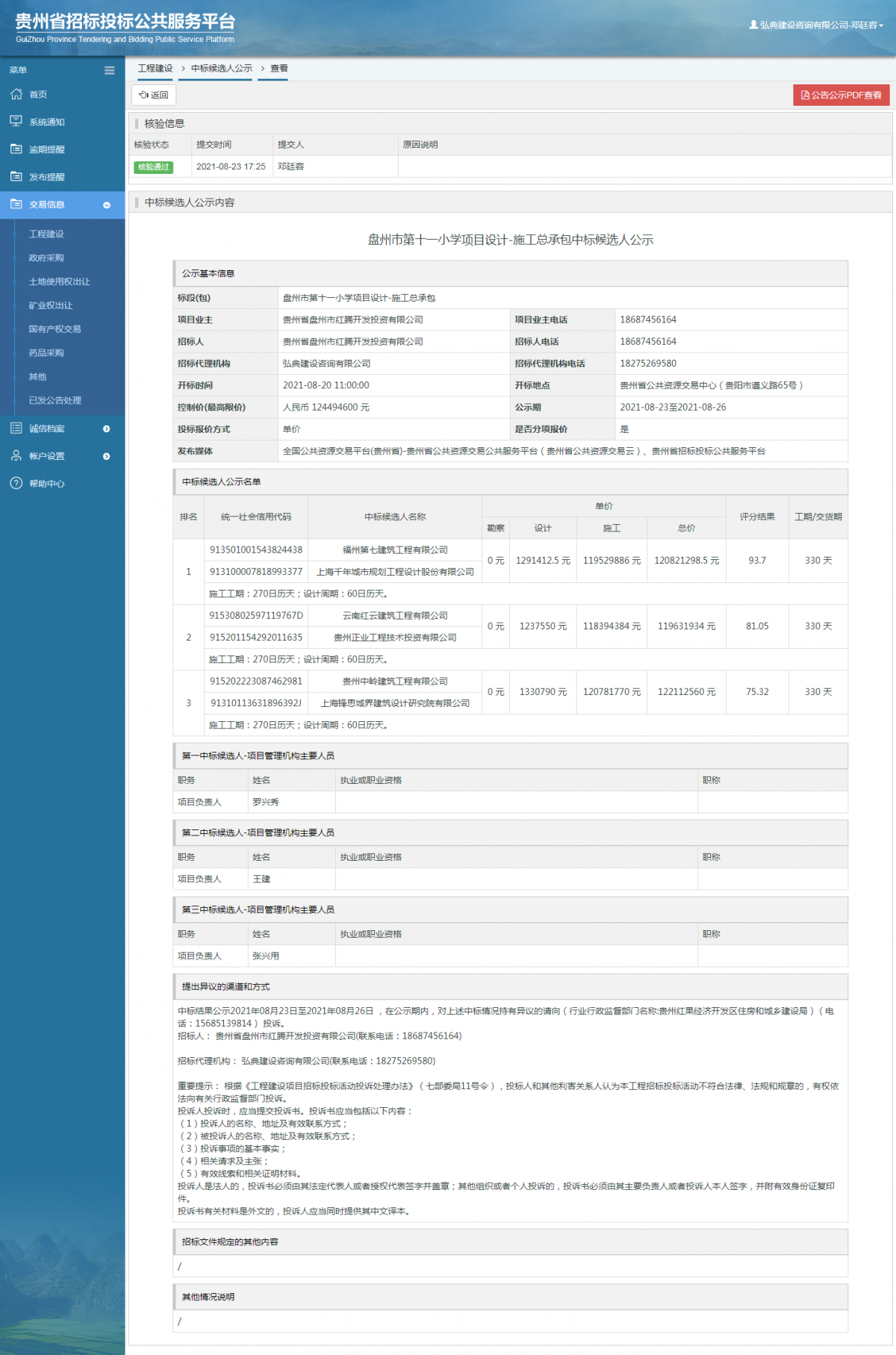Click score result 81.05
Screen dimensions: 896x1355
(x=757, y=626)
